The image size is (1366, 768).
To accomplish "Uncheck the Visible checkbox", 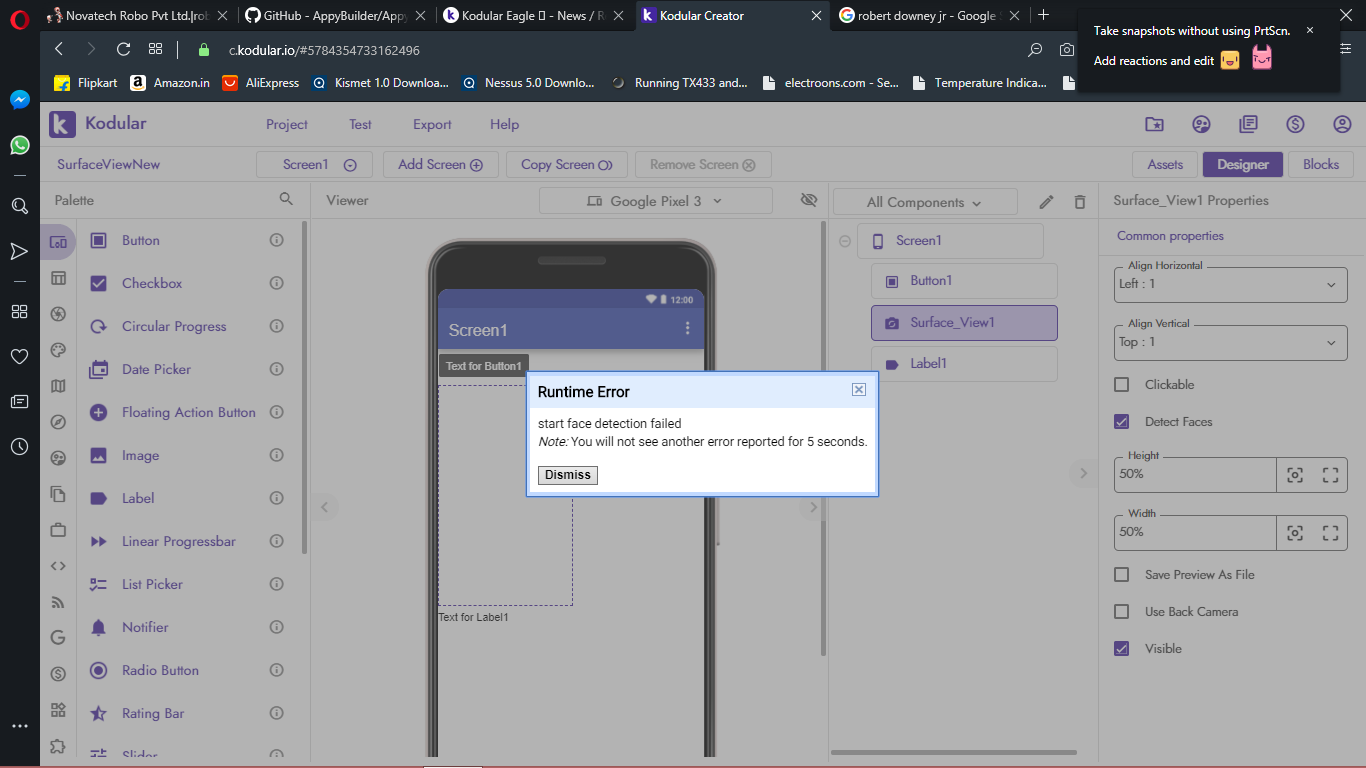I will pyautogui.click(x=1122, y=648).
